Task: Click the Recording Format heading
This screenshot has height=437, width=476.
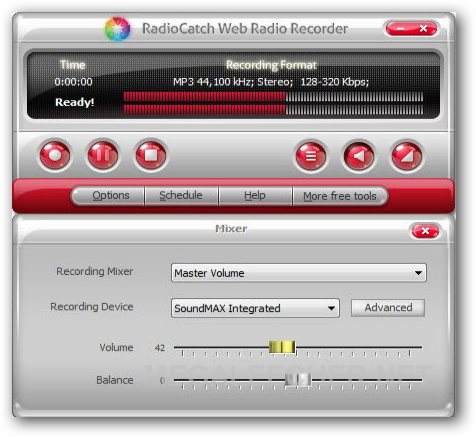Action: click(x=271, y=65)
